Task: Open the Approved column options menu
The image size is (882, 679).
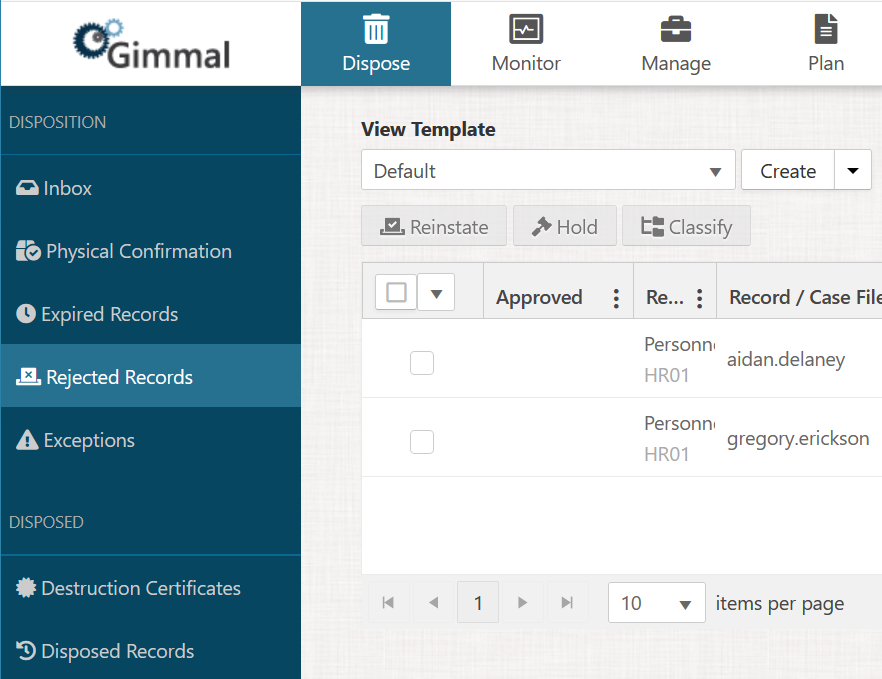Action: 616,298
